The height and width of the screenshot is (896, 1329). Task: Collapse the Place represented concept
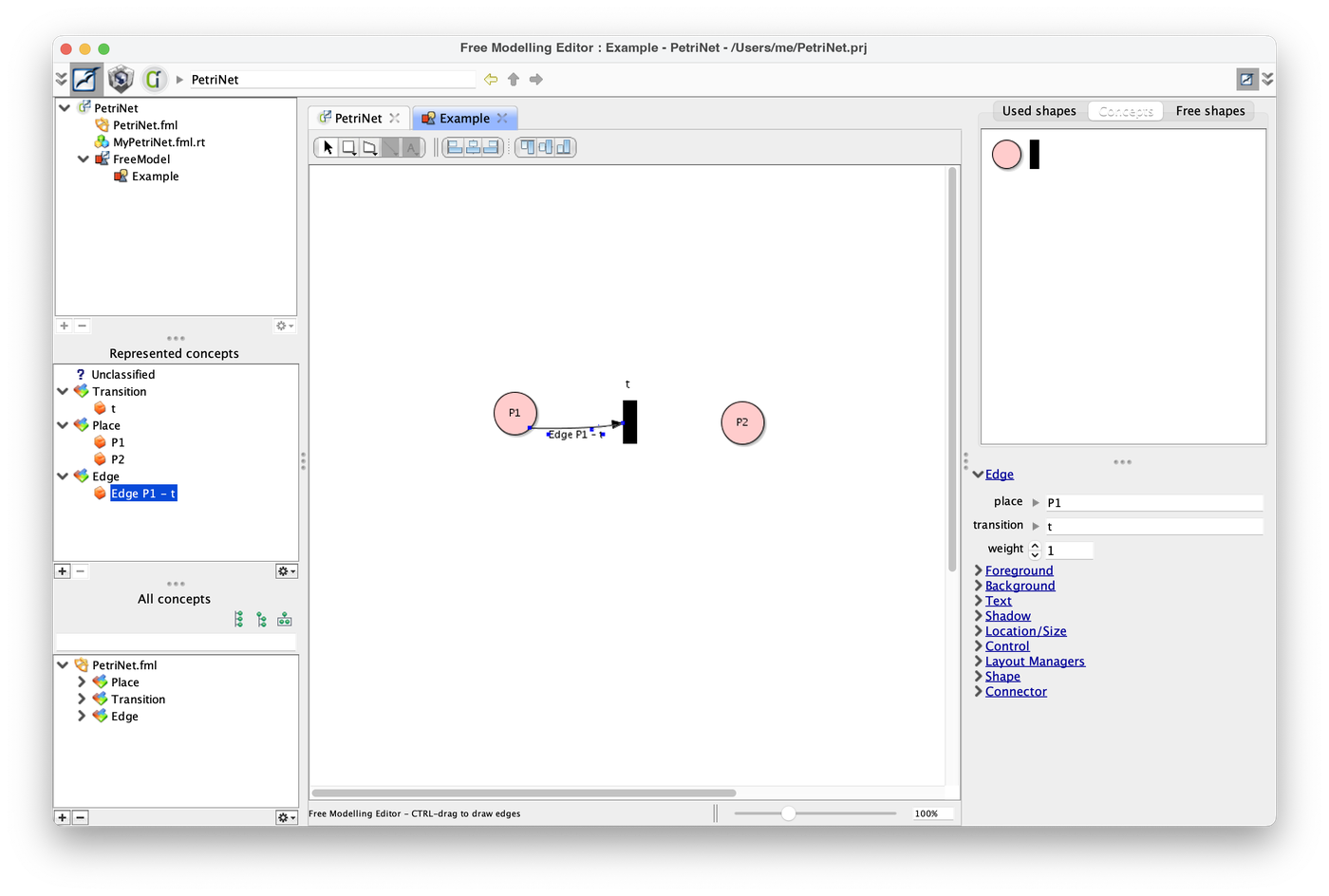pyautogui.click(x=63, y=425)
